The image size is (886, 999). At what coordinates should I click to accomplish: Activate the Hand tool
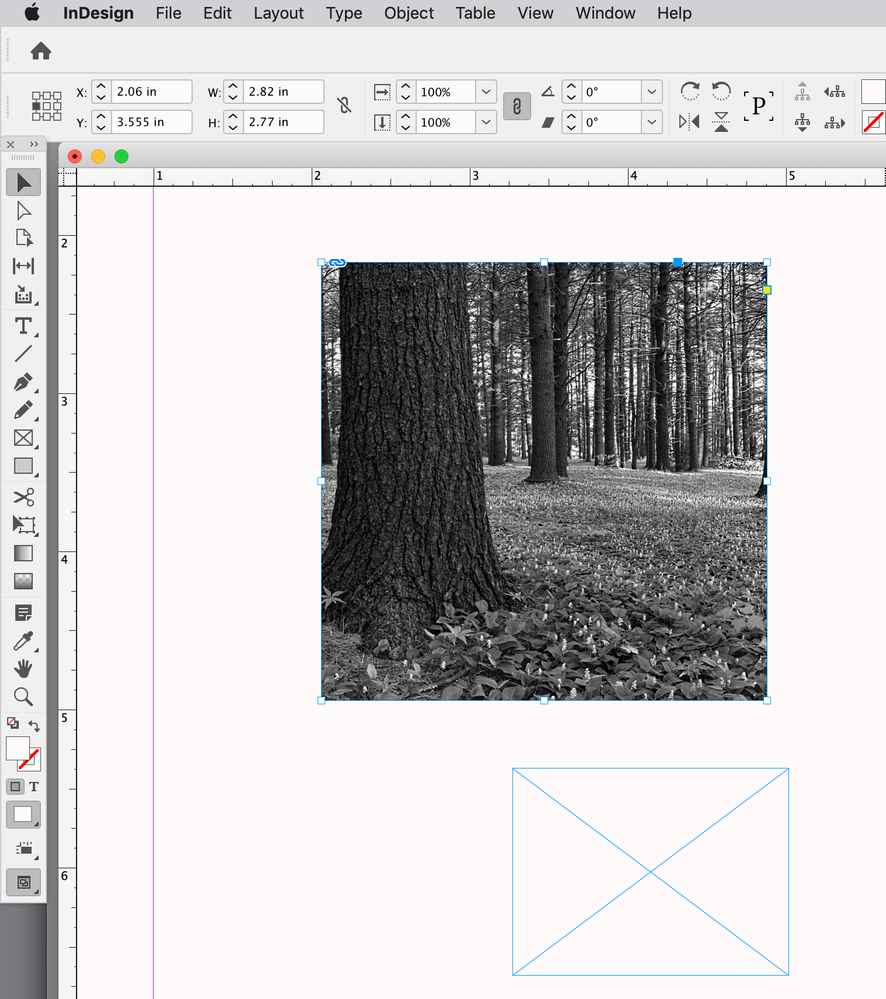coord(23,668)
